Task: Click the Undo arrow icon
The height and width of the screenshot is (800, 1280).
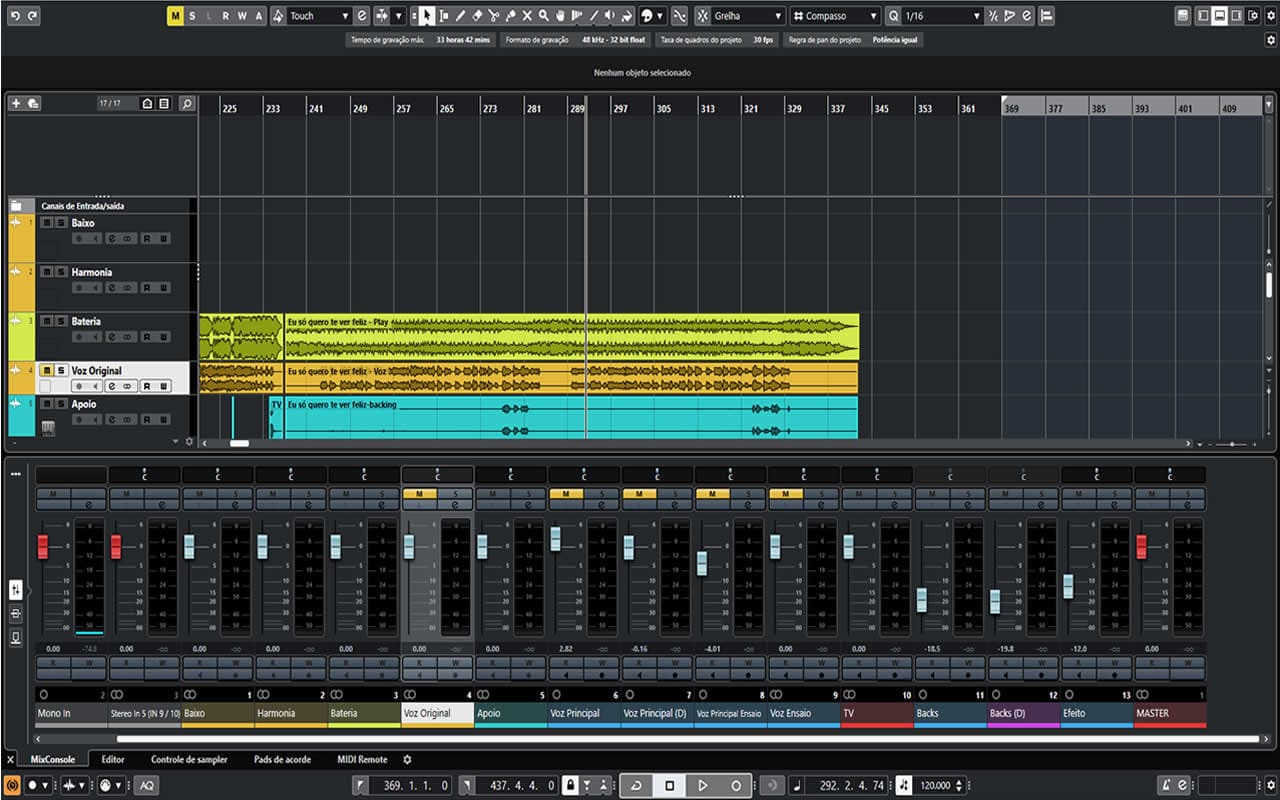Action: click(x=14, y=16)
